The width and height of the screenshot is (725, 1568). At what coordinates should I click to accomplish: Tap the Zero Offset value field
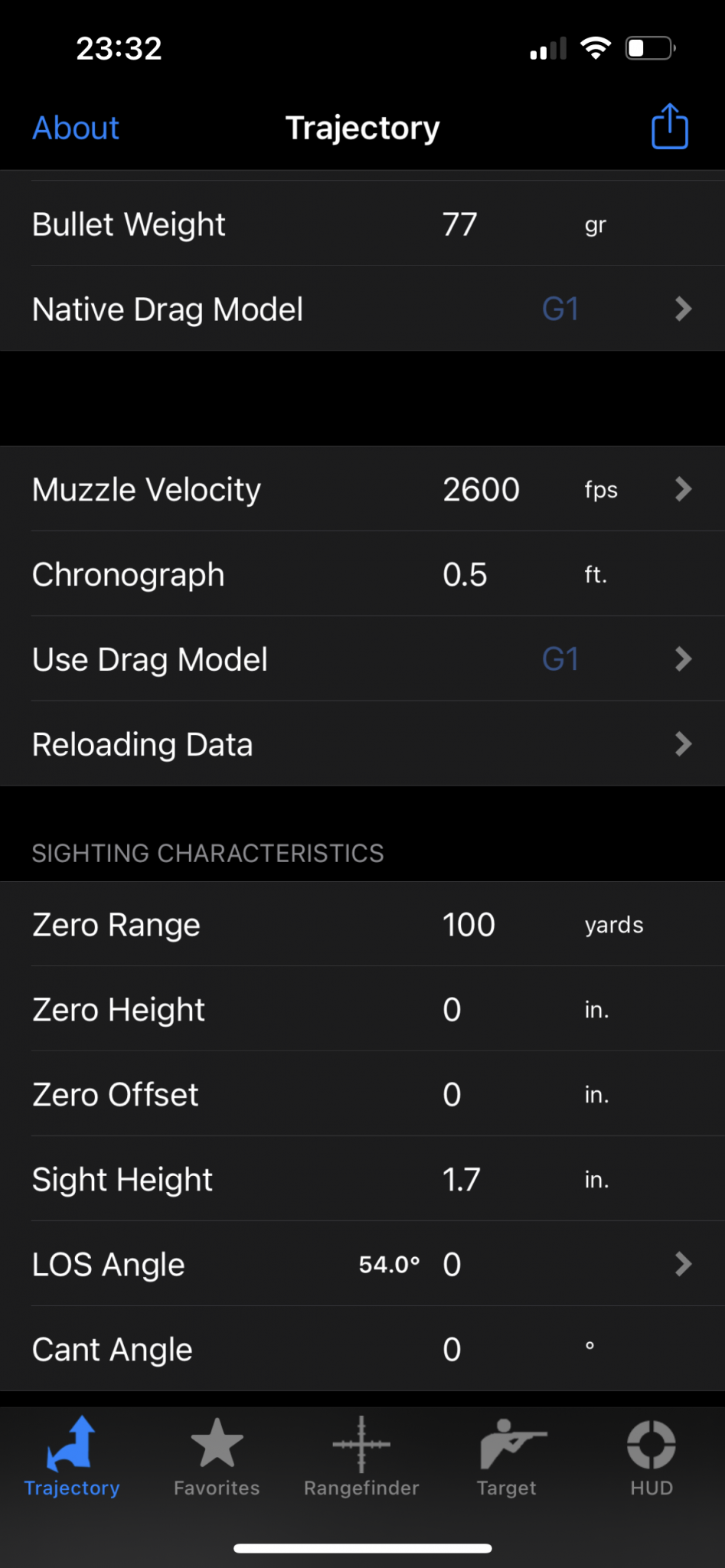[x=452, y=1095]
